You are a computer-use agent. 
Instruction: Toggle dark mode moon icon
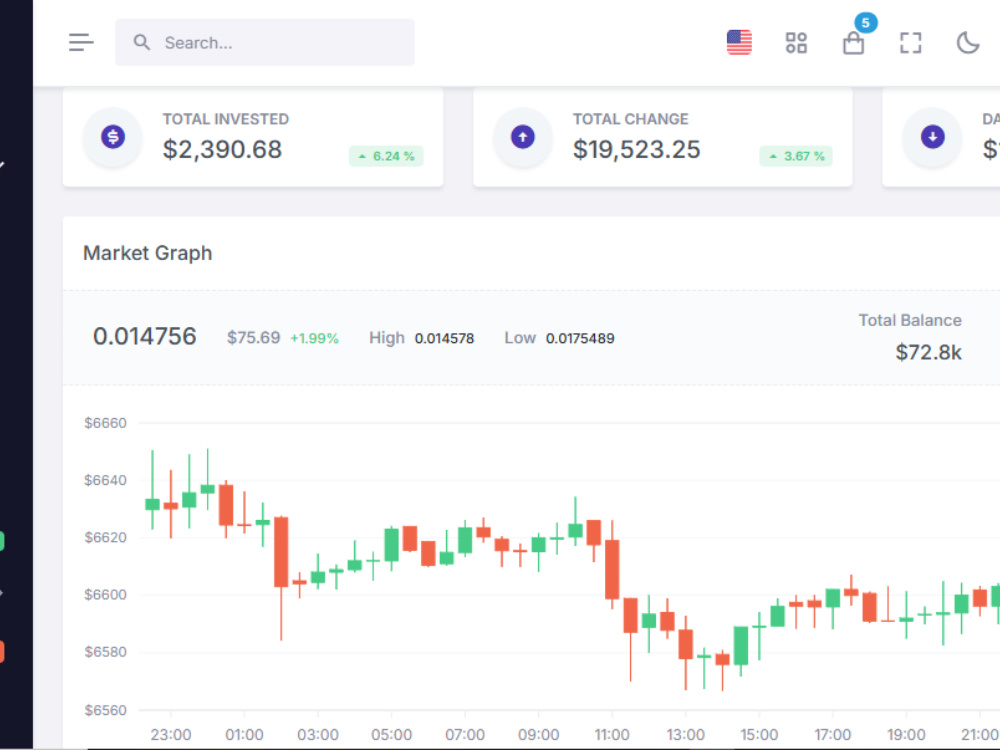click(967, 43)
